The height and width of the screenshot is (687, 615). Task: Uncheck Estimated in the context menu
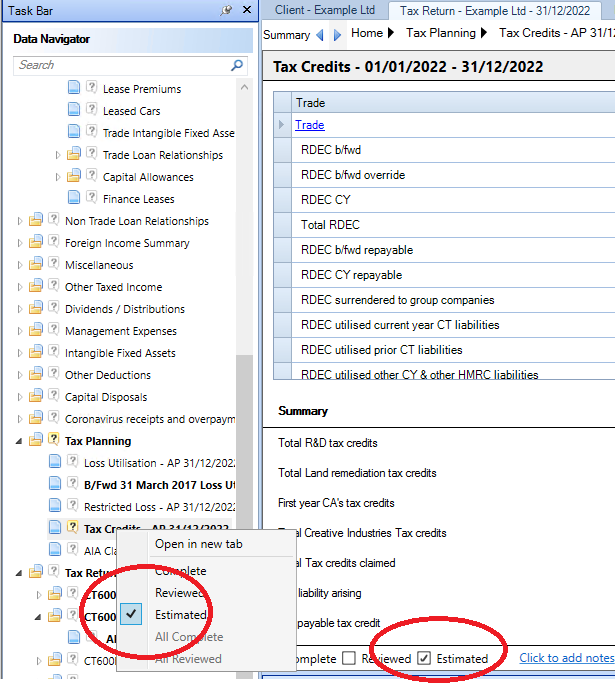coord(180,615)
